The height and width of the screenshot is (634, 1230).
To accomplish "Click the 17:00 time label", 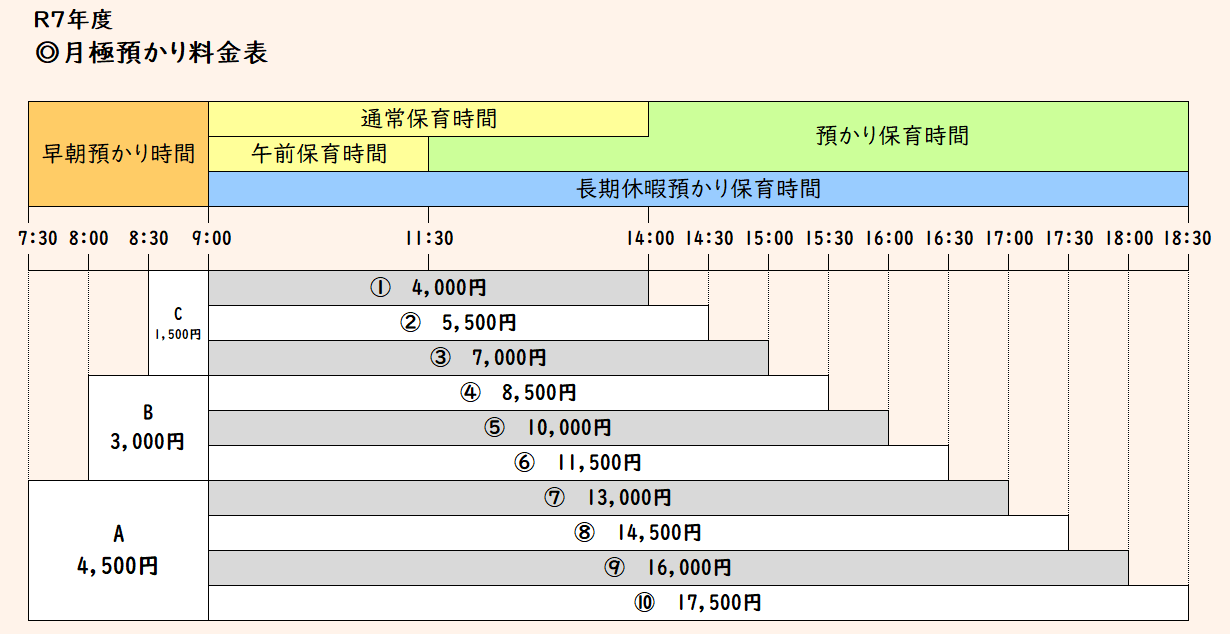I will (x=1009, y=239).
